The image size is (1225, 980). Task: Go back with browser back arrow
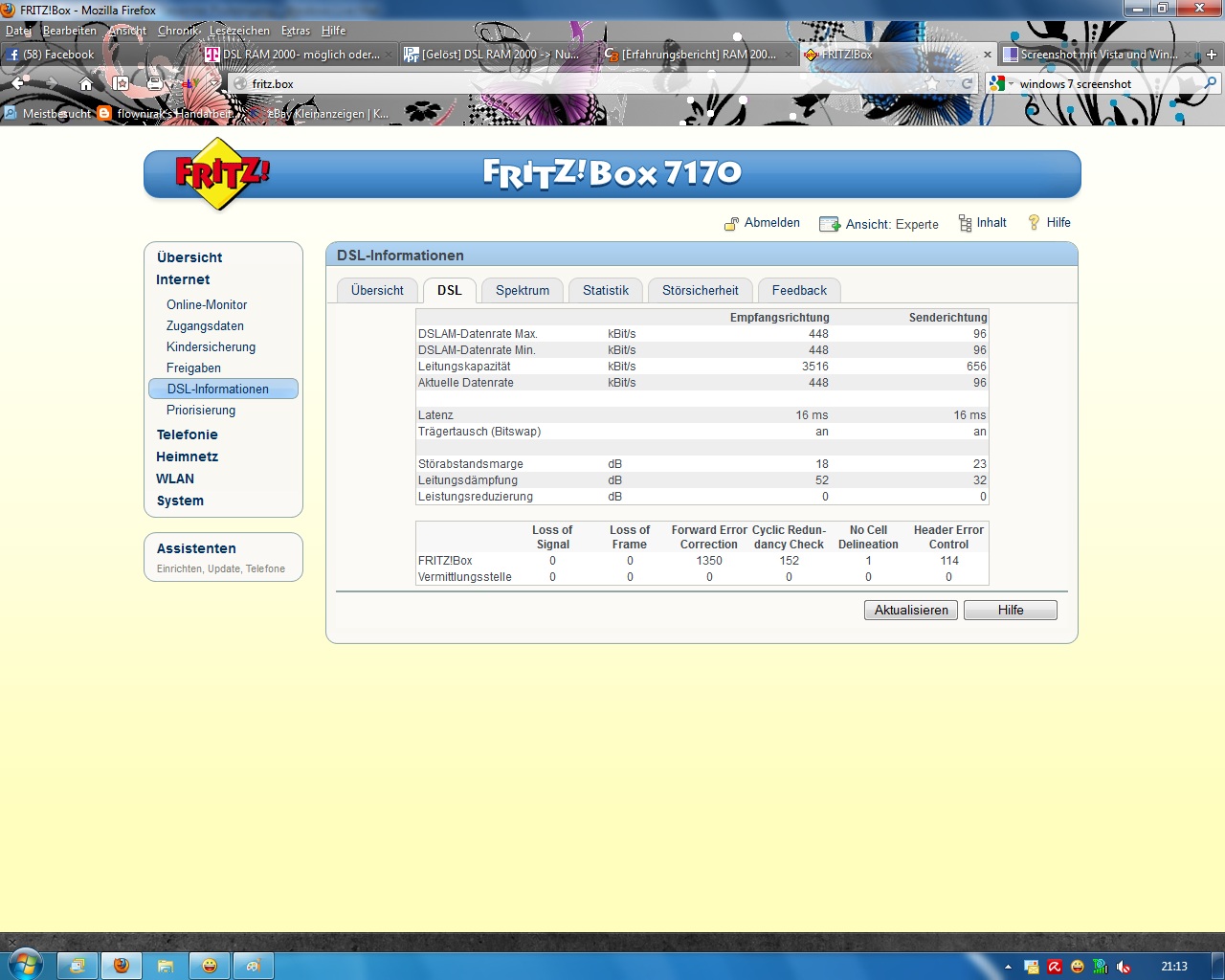click(18, 84)
